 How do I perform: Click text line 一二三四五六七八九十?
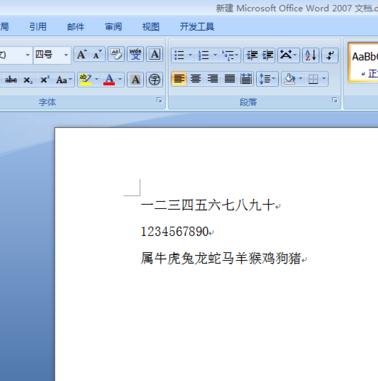click(208, 205)
